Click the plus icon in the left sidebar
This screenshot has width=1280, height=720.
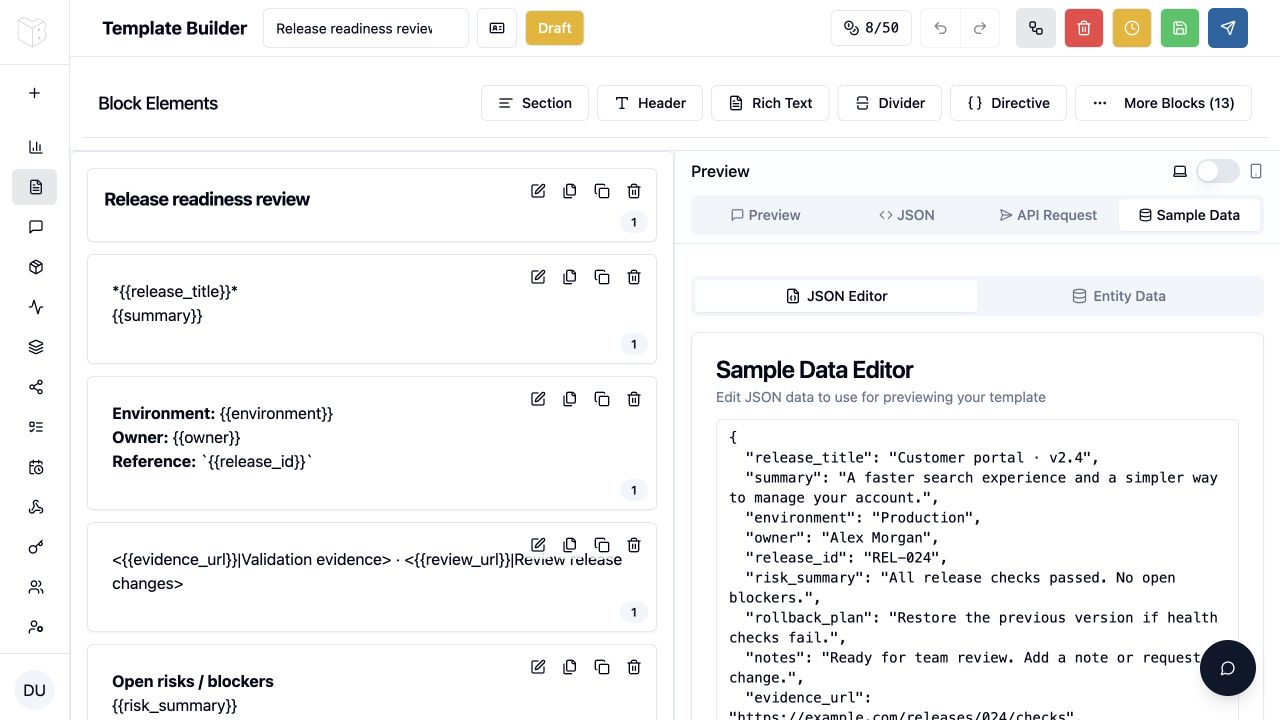[34, 93]
